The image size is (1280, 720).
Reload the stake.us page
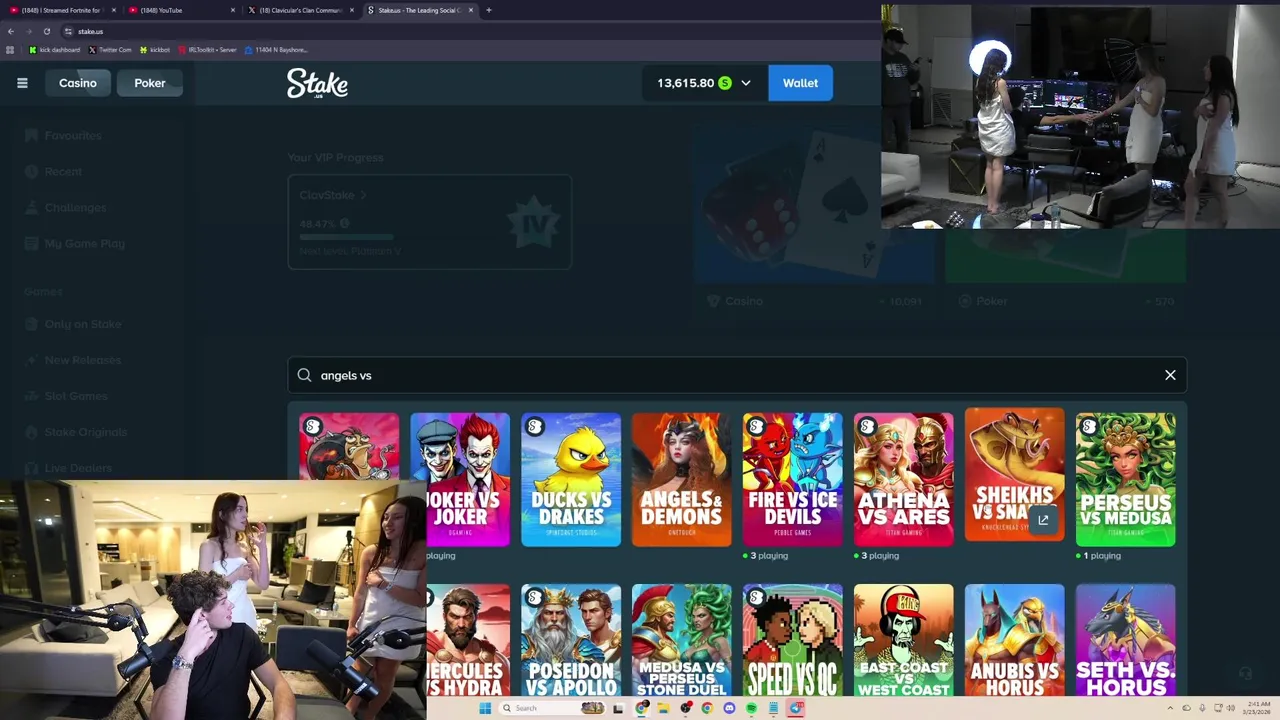click(x=46, y=31)
